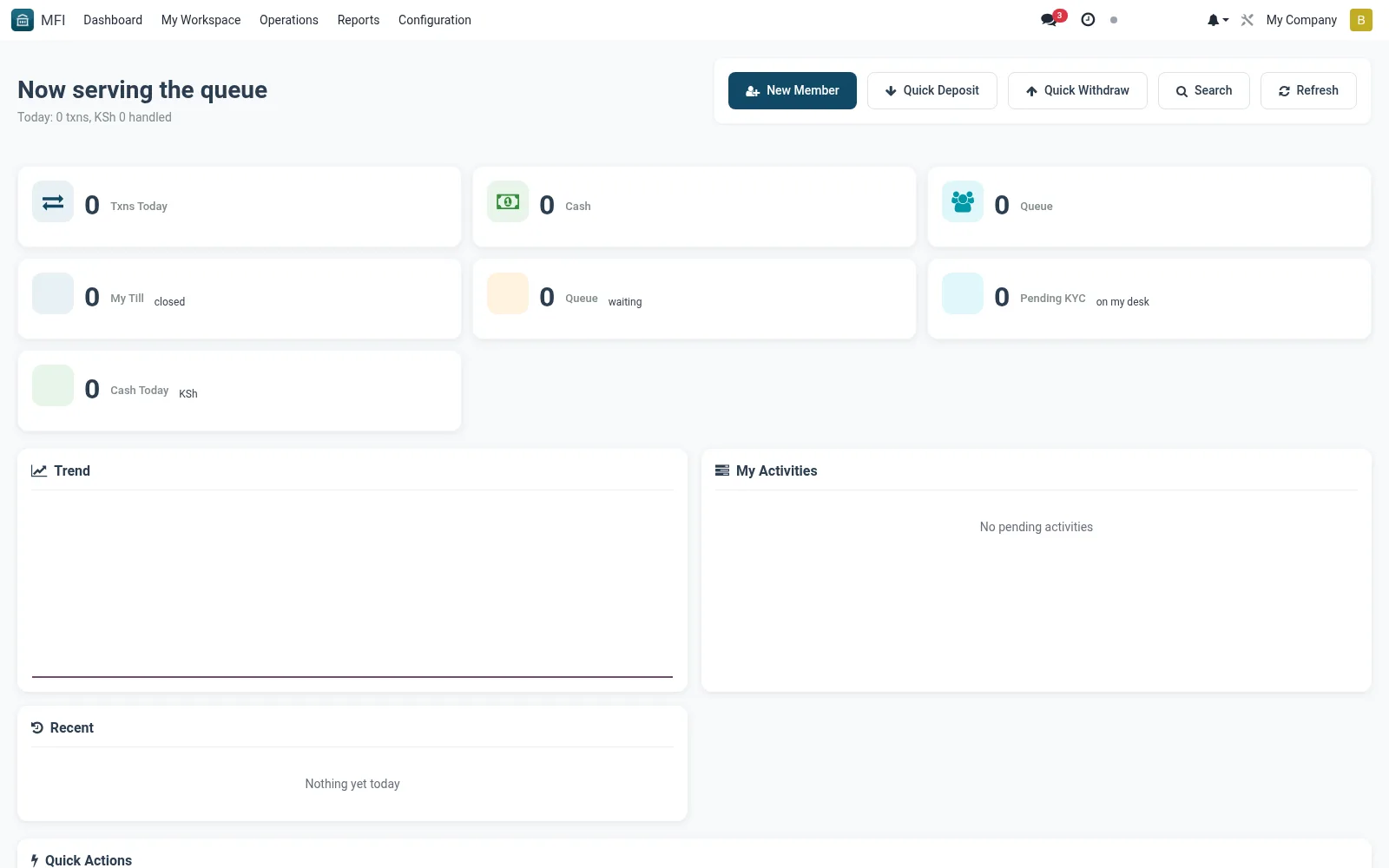Open the conversations chat icon with badge
Image resolution: width=1389 pixels, height=868 pixels.
pyautogui.click(x=1051, y=19)
